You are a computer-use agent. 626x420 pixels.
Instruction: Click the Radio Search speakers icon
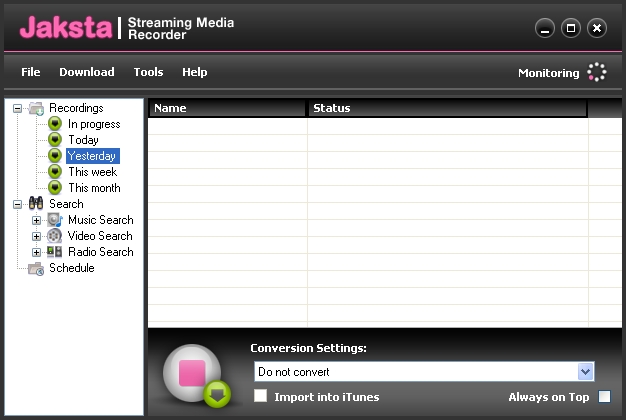(55, 252)
